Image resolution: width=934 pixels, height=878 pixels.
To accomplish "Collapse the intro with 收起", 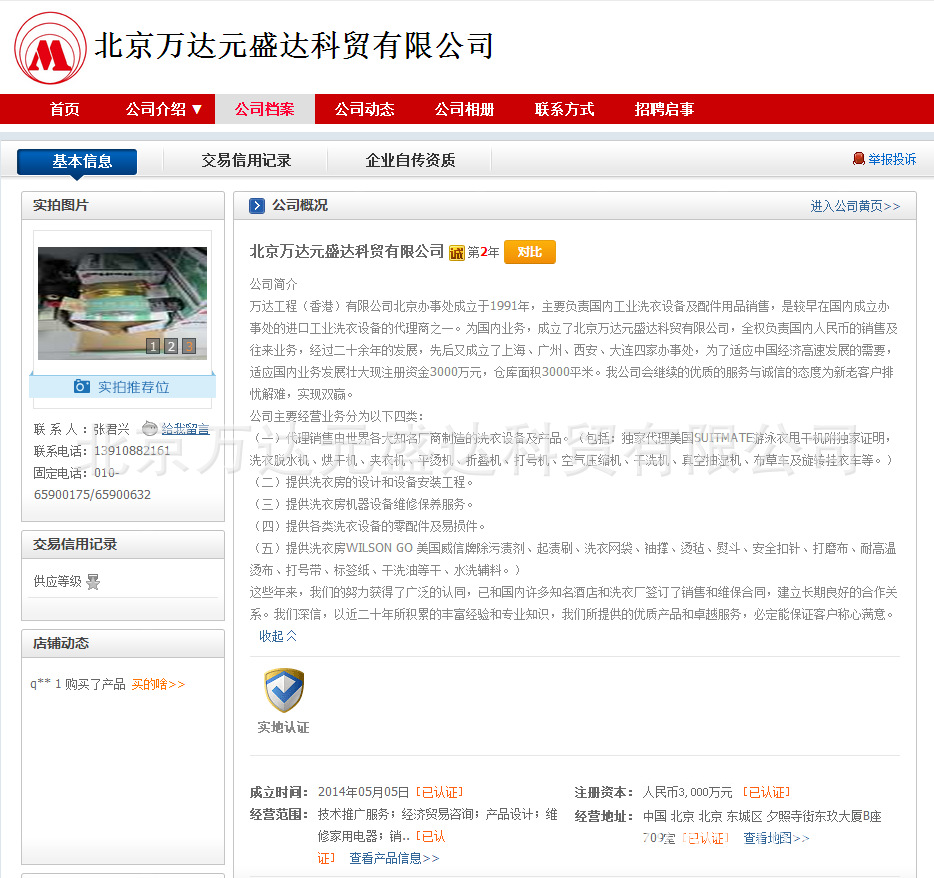I will (278, 636).
